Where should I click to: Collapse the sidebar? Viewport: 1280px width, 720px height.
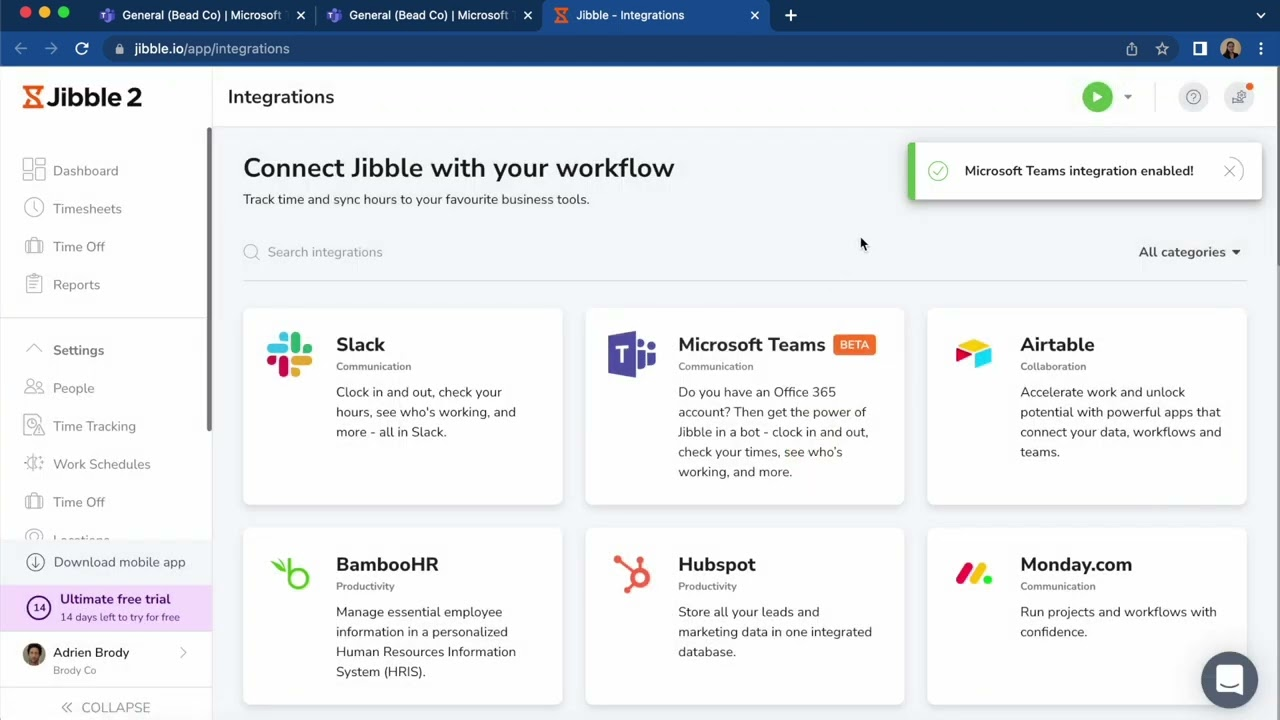tap(106, 707)
